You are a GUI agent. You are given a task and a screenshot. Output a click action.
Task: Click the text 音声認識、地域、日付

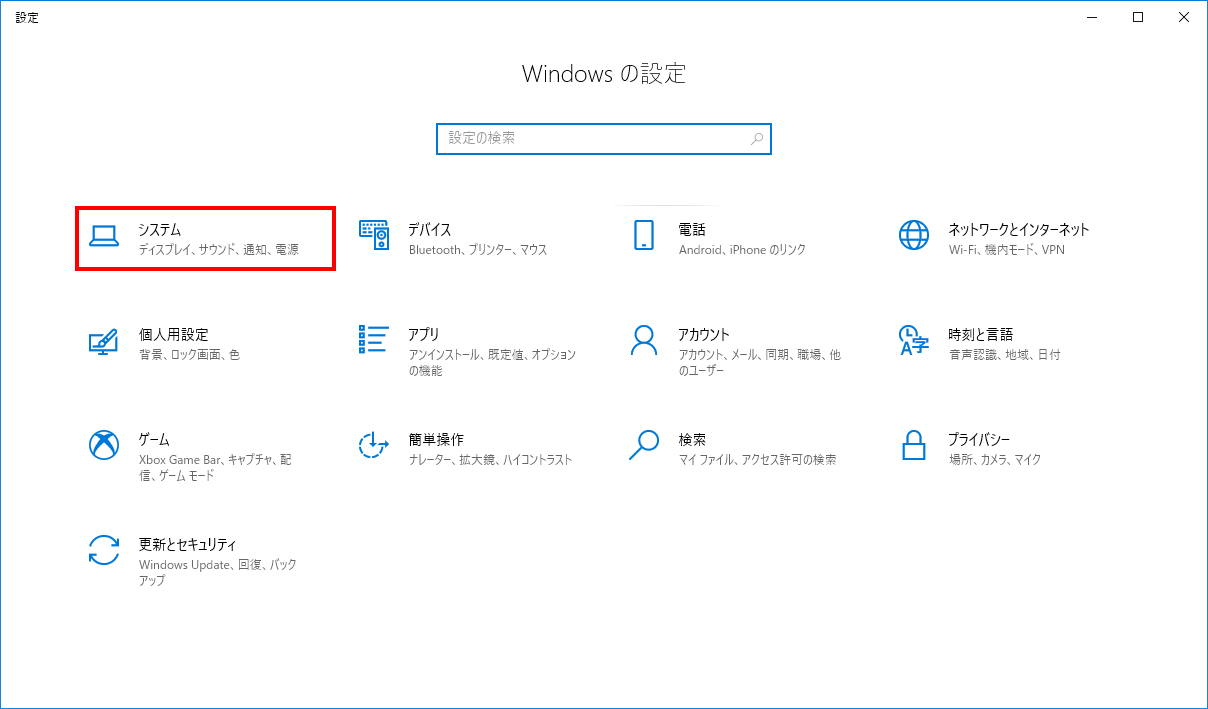pyautogui.click(x=1004, y=355)
